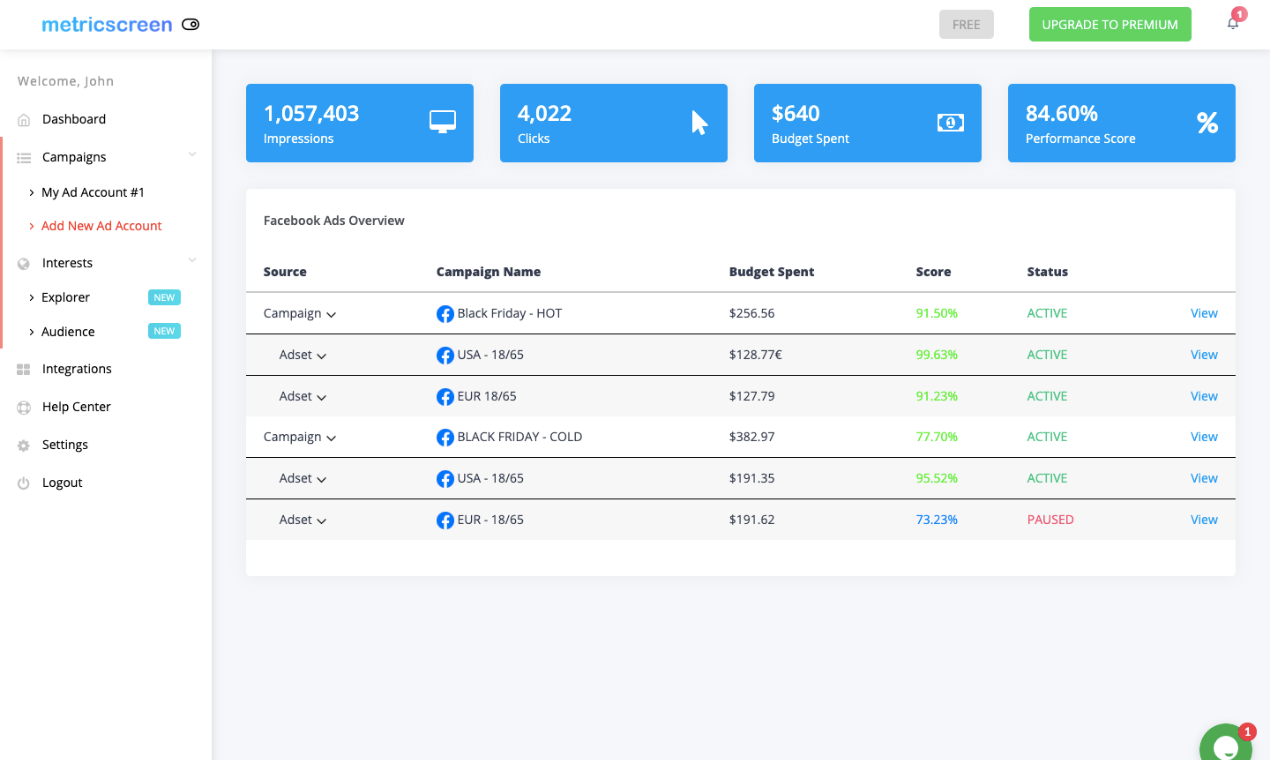This screenshot has width=1270, height=760.
Task: Click the Integrations grid icon
Action: (24, 370)
